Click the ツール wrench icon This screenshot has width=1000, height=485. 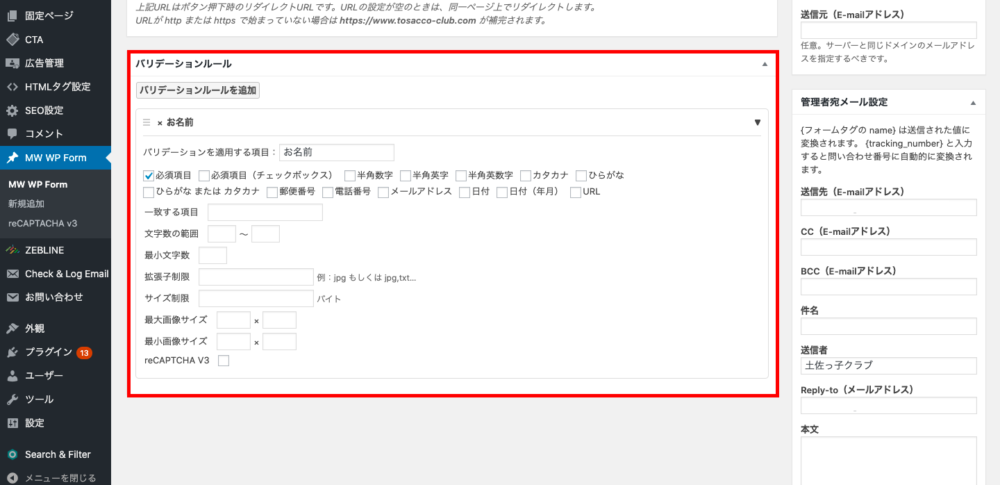tap(12, 400)
